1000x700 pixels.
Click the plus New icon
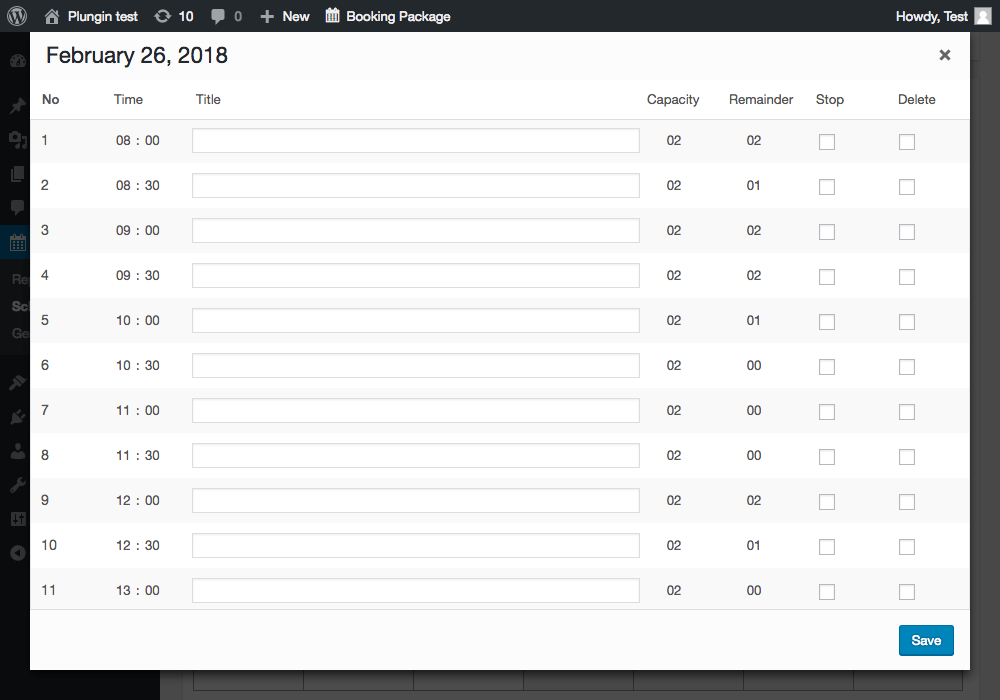click(267, 16)
